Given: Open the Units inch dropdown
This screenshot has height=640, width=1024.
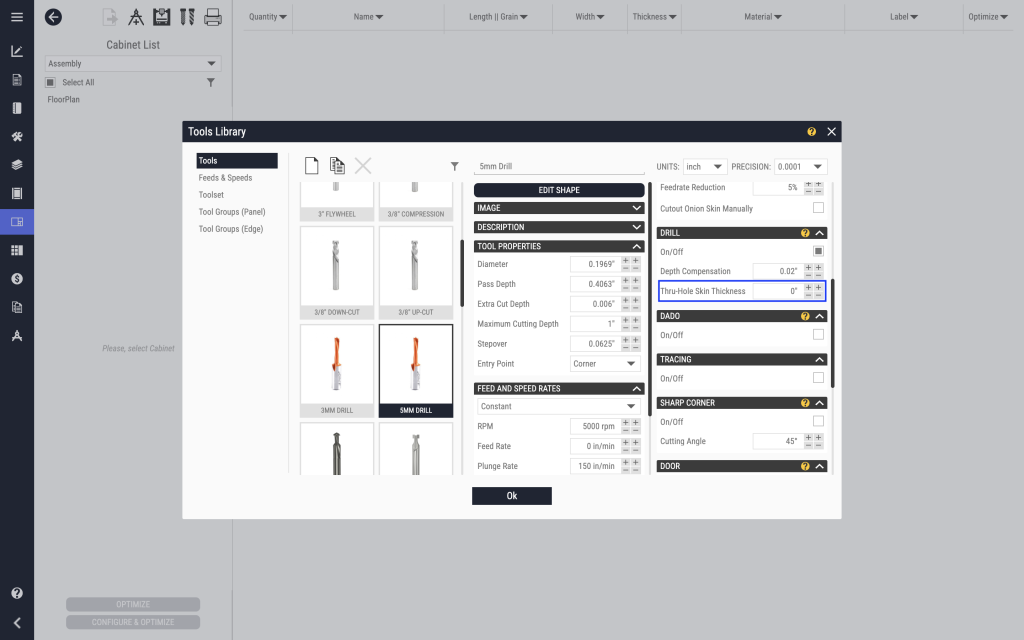Looking at the screenshot, I should (705, 167).
